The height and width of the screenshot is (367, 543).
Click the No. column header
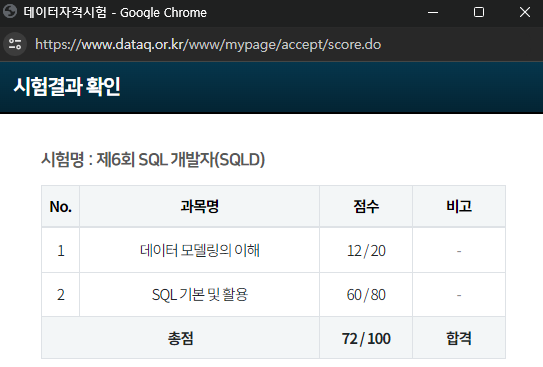pyautogui.click(x=61, y=207)
